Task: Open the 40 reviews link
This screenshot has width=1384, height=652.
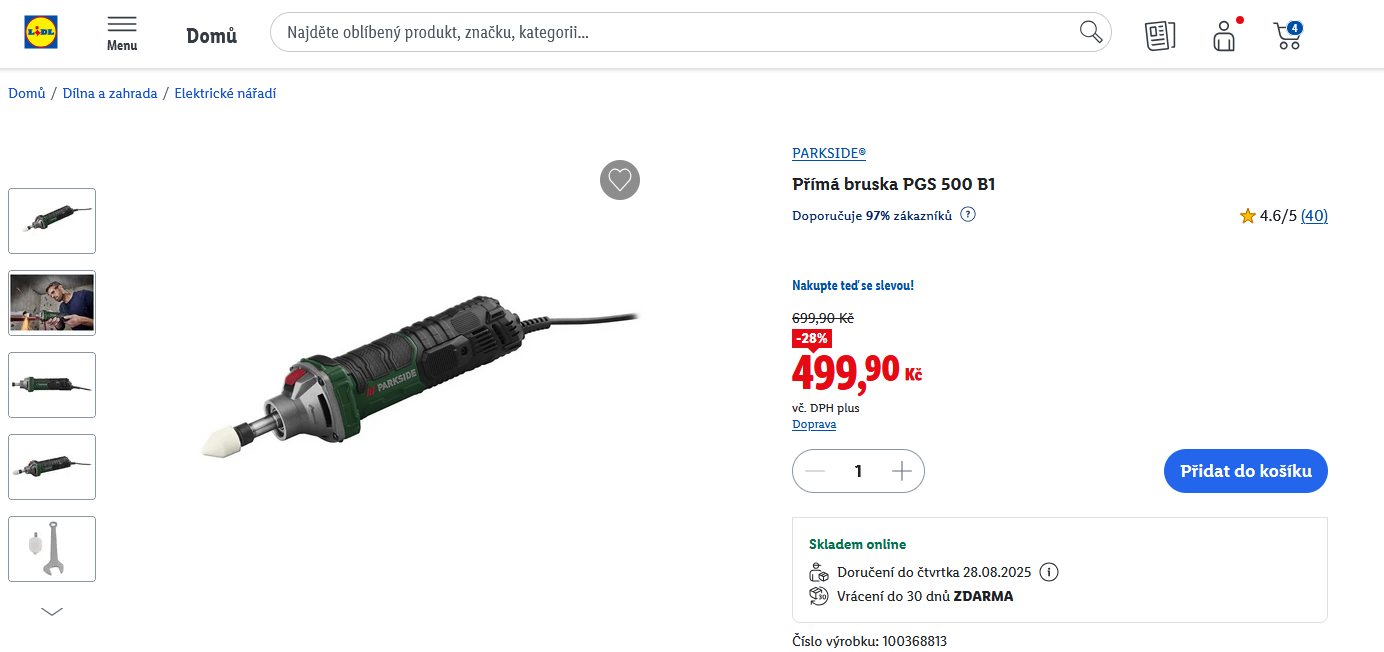Action: click(1314, 215)
